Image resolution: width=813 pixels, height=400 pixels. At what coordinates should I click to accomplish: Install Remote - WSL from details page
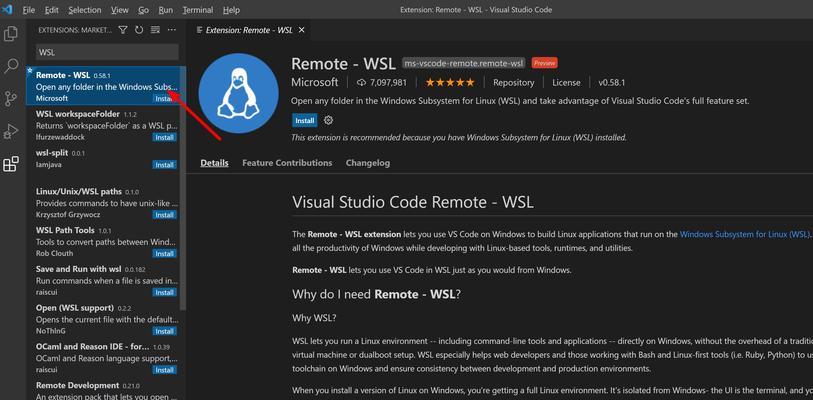click(x=305, y=120)
